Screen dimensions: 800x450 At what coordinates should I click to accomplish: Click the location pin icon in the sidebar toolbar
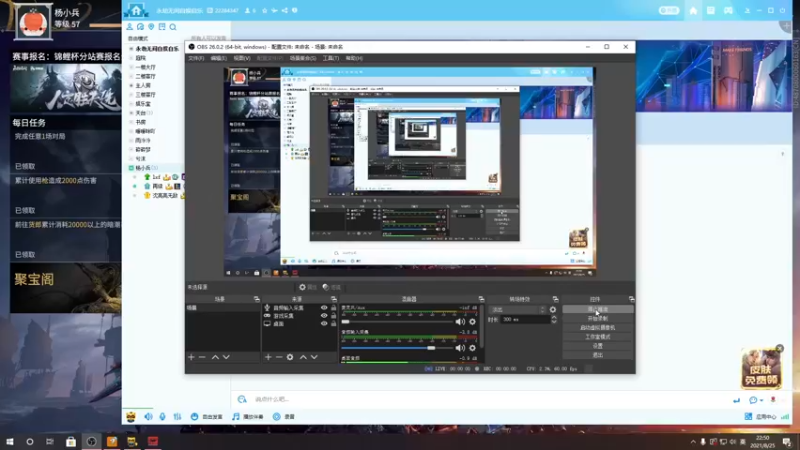click(151, 27)
